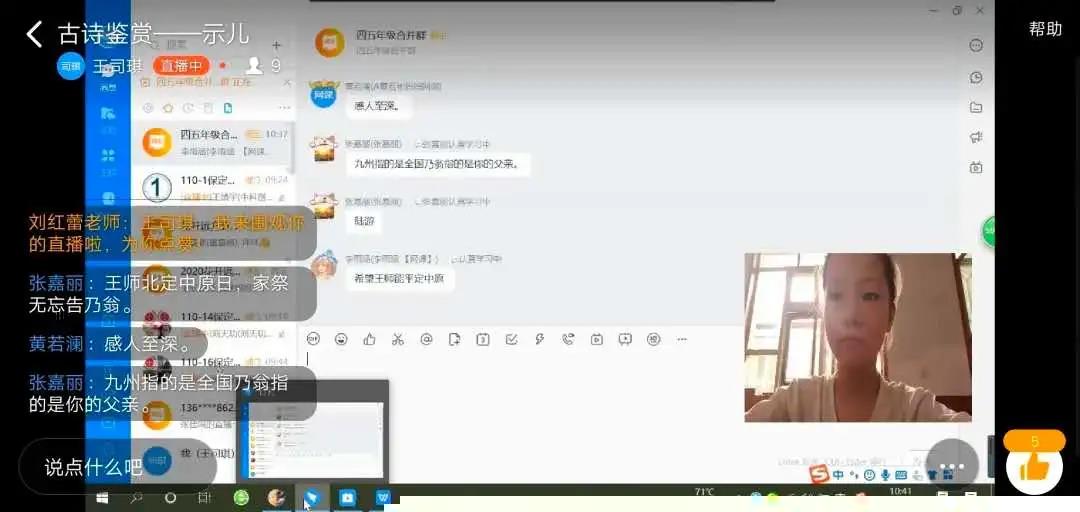Open chat history clock icon in right sidebar
This screenshot has width=1080, height=512.
976,77
